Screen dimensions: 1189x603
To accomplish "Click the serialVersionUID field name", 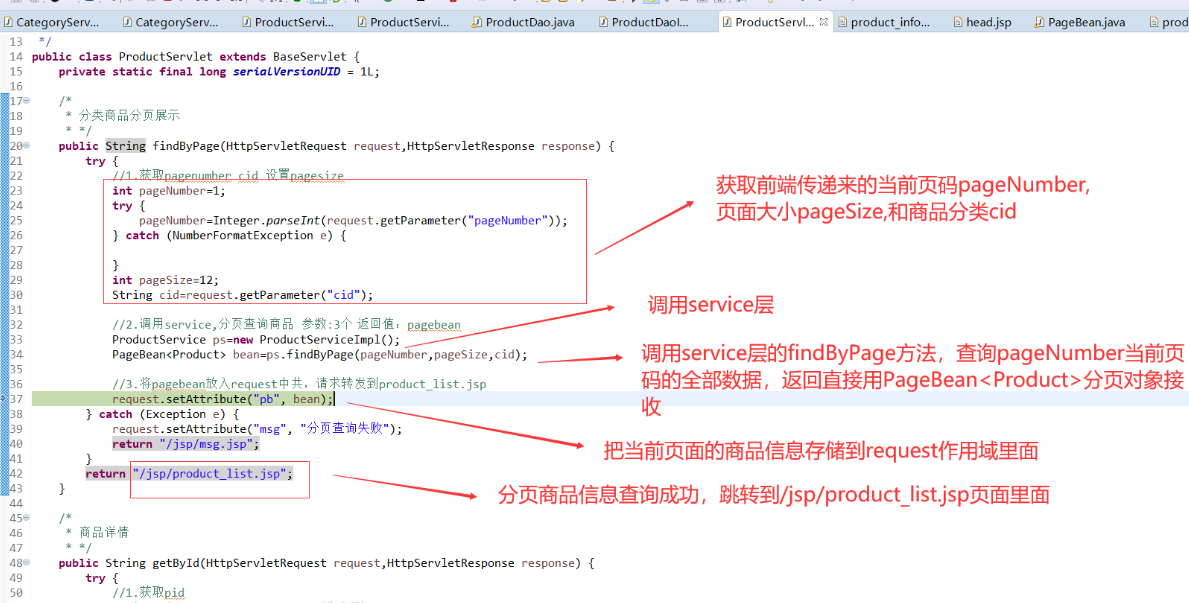I will 287,72.
